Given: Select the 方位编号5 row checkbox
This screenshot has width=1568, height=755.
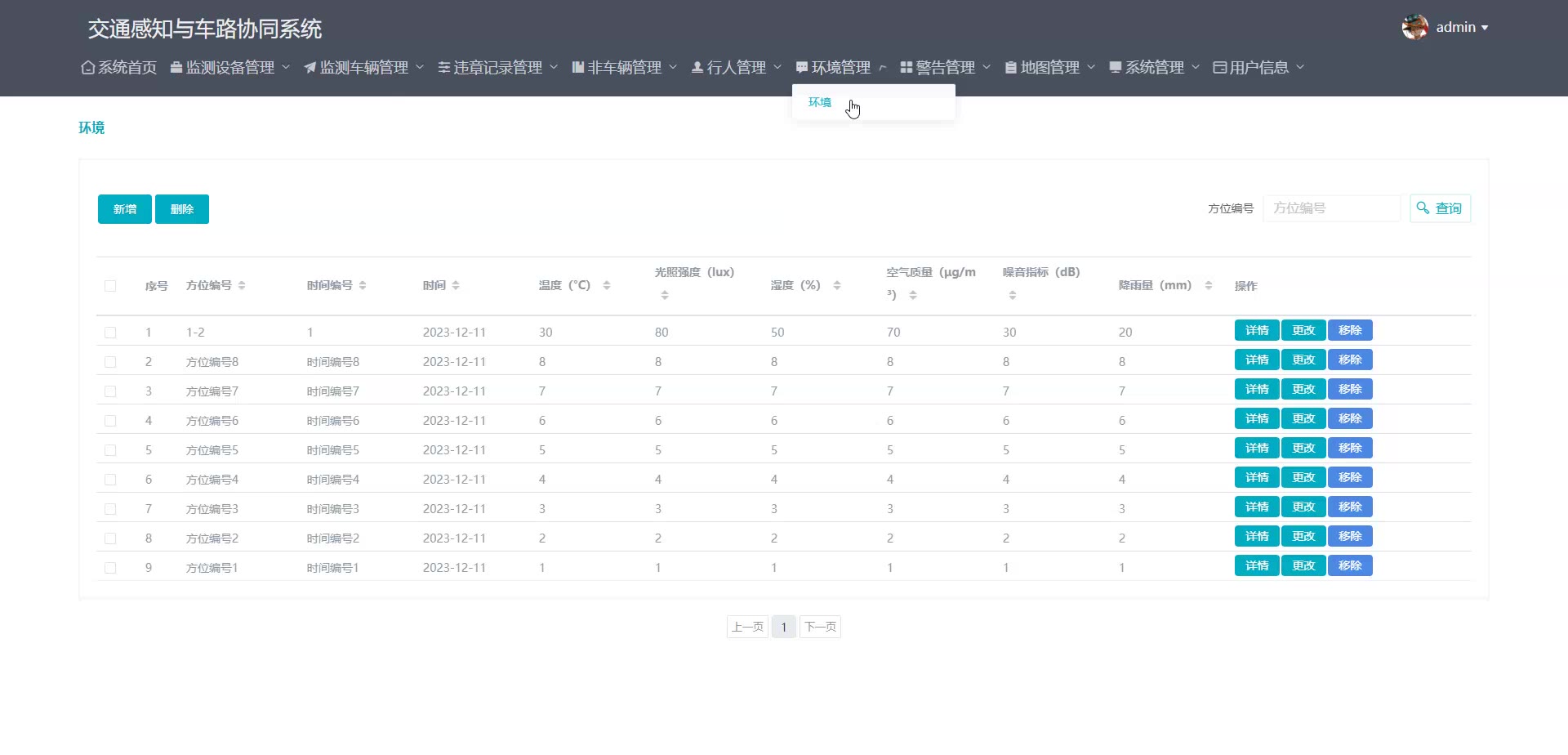Looking at the screenshot, I should coord(110,450).
